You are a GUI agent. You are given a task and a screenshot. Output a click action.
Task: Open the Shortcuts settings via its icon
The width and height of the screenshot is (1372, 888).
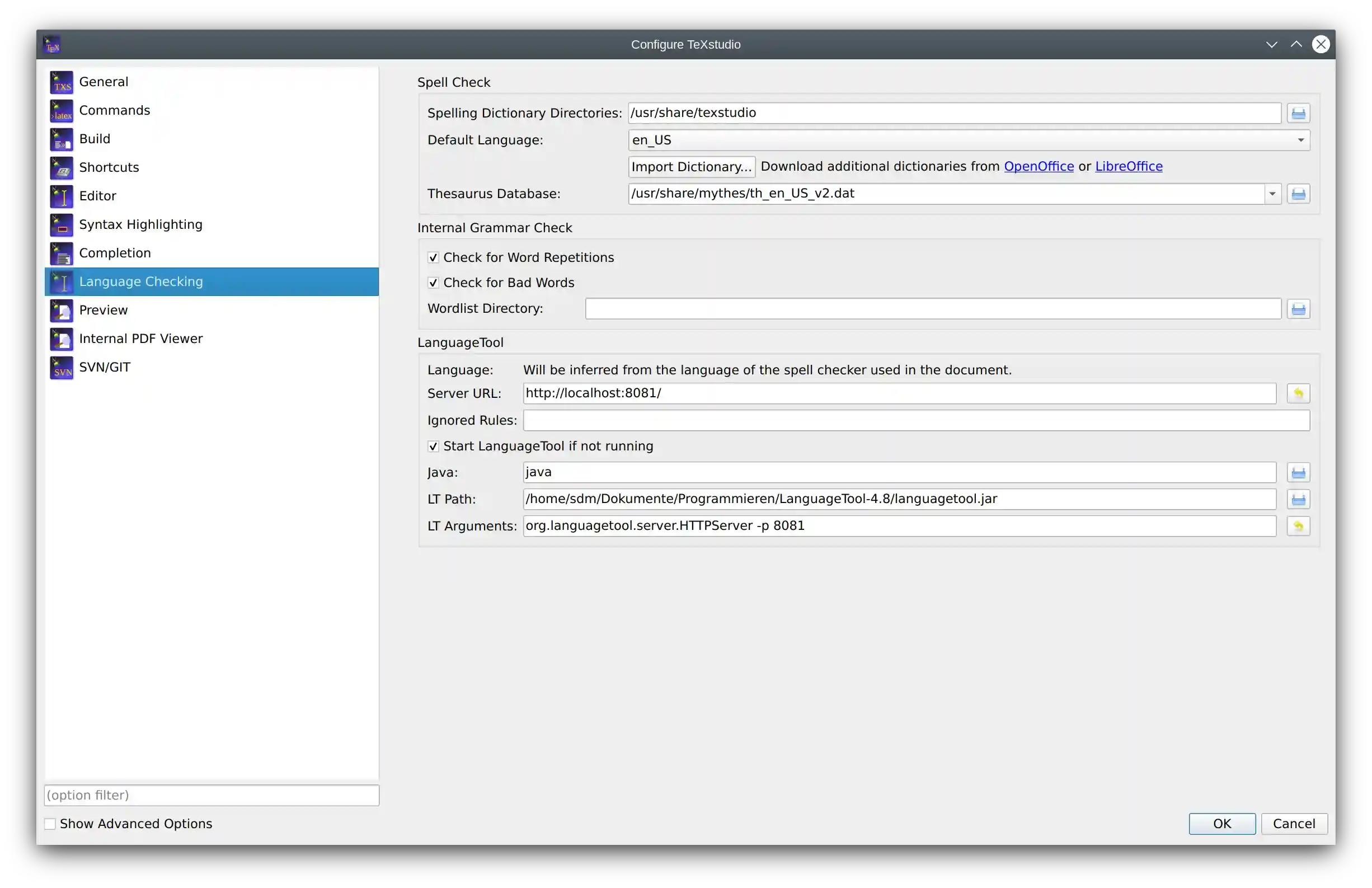click(x=61, y=168)
